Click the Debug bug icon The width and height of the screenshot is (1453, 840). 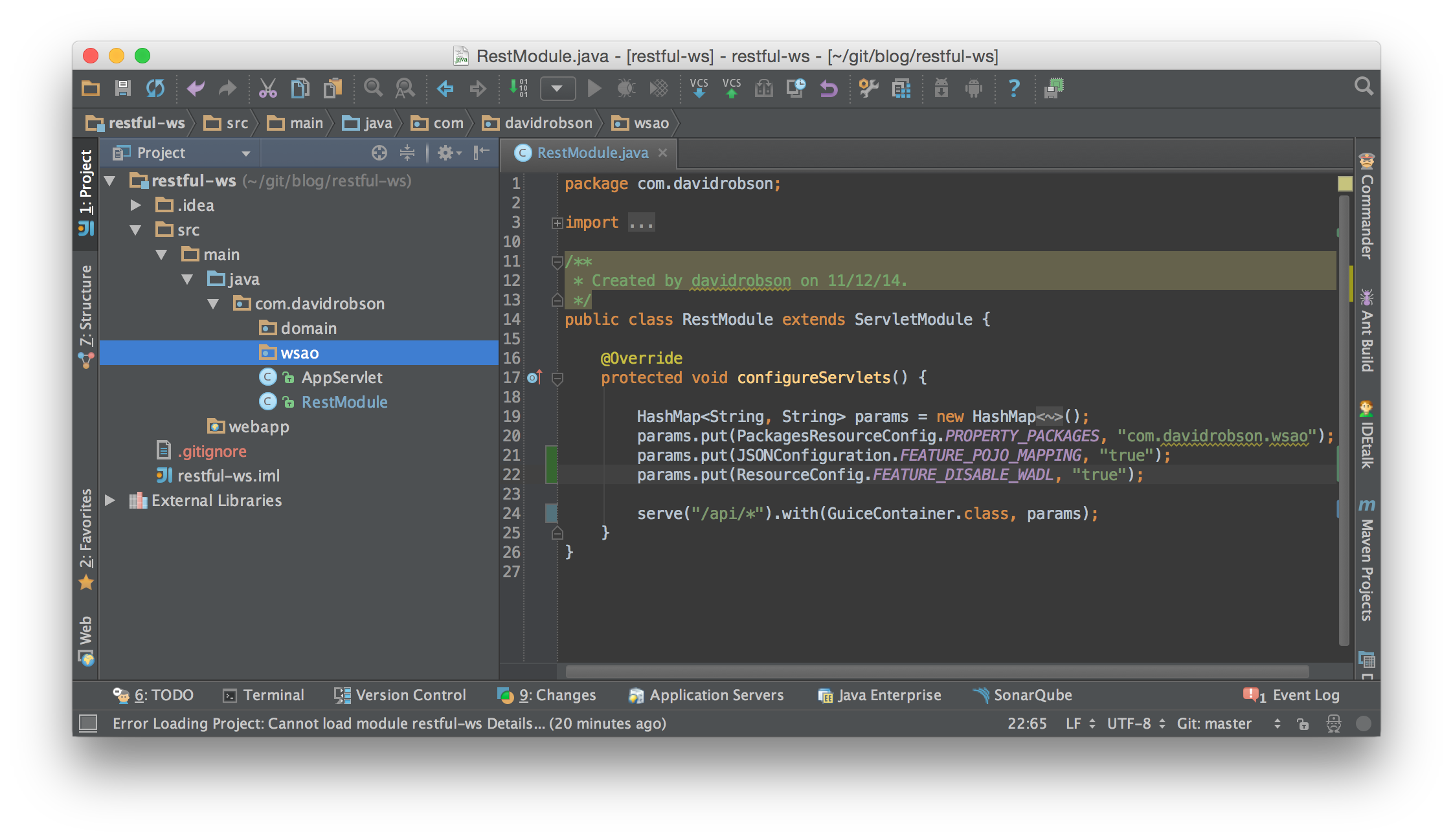click(x=626, y=88)
